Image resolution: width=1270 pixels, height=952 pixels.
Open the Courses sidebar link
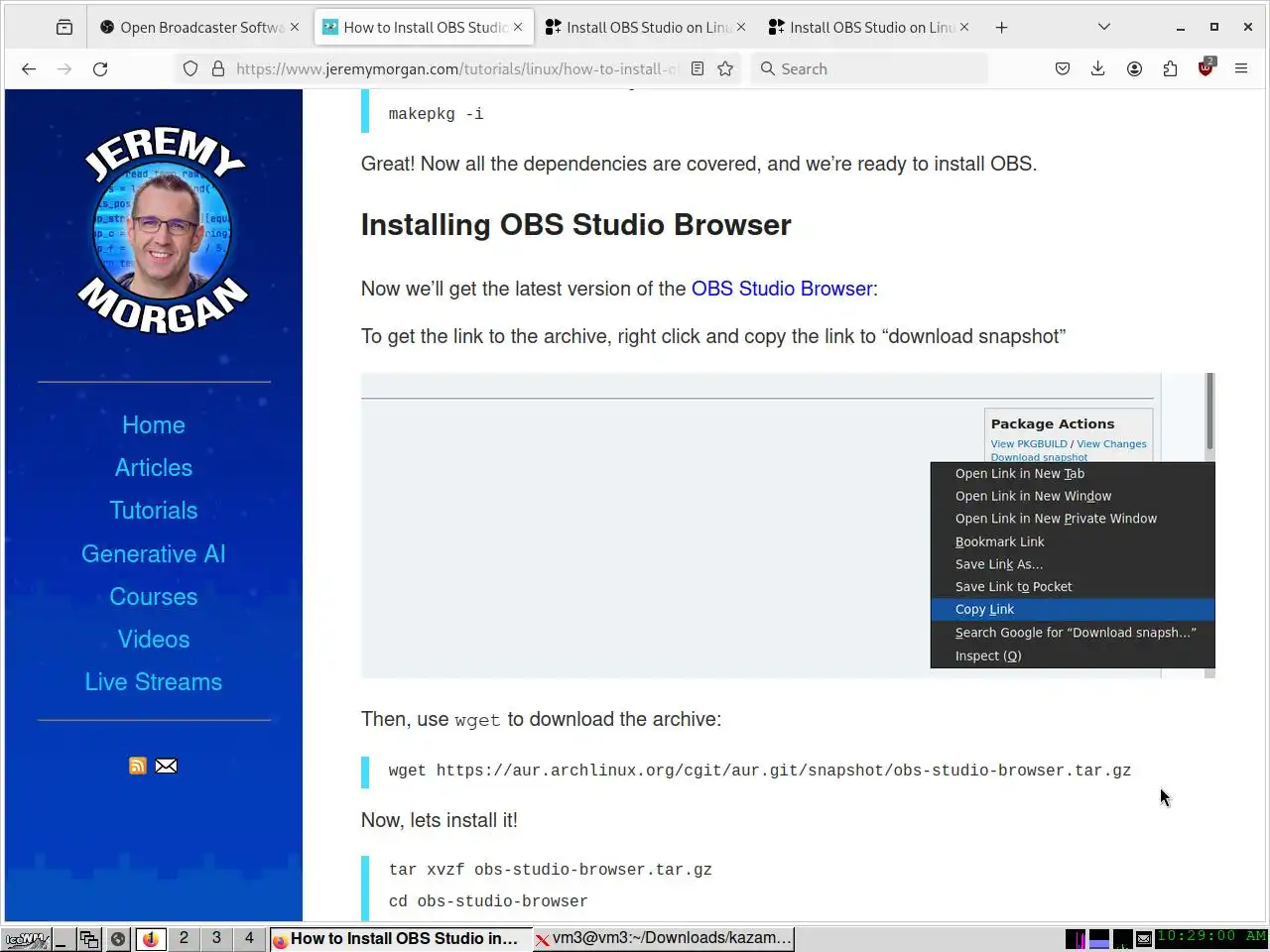click(x=154, y=597)
